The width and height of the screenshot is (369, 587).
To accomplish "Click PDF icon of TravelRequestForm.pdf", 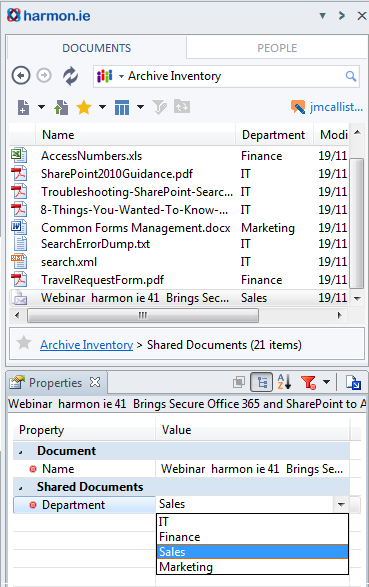I will 19,279.
